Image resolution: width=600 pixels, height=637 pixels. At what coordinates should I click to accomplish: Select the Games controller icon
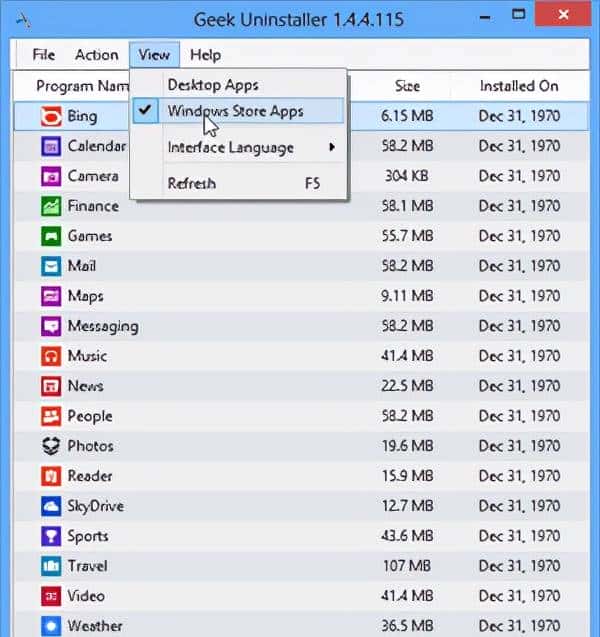51,236
